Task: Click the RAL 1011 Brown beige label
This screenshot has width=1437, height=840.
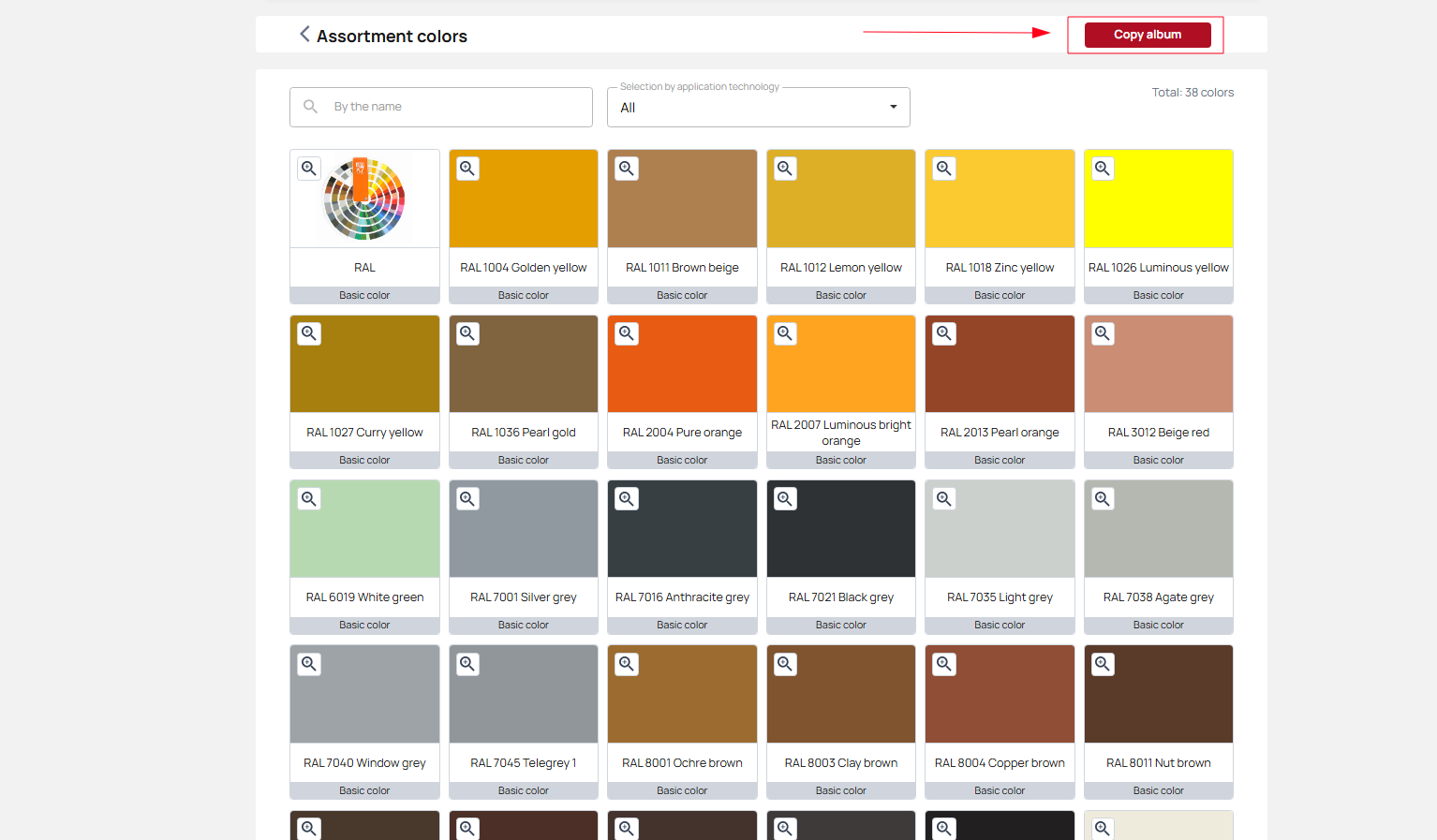Action: pos(682,268)
